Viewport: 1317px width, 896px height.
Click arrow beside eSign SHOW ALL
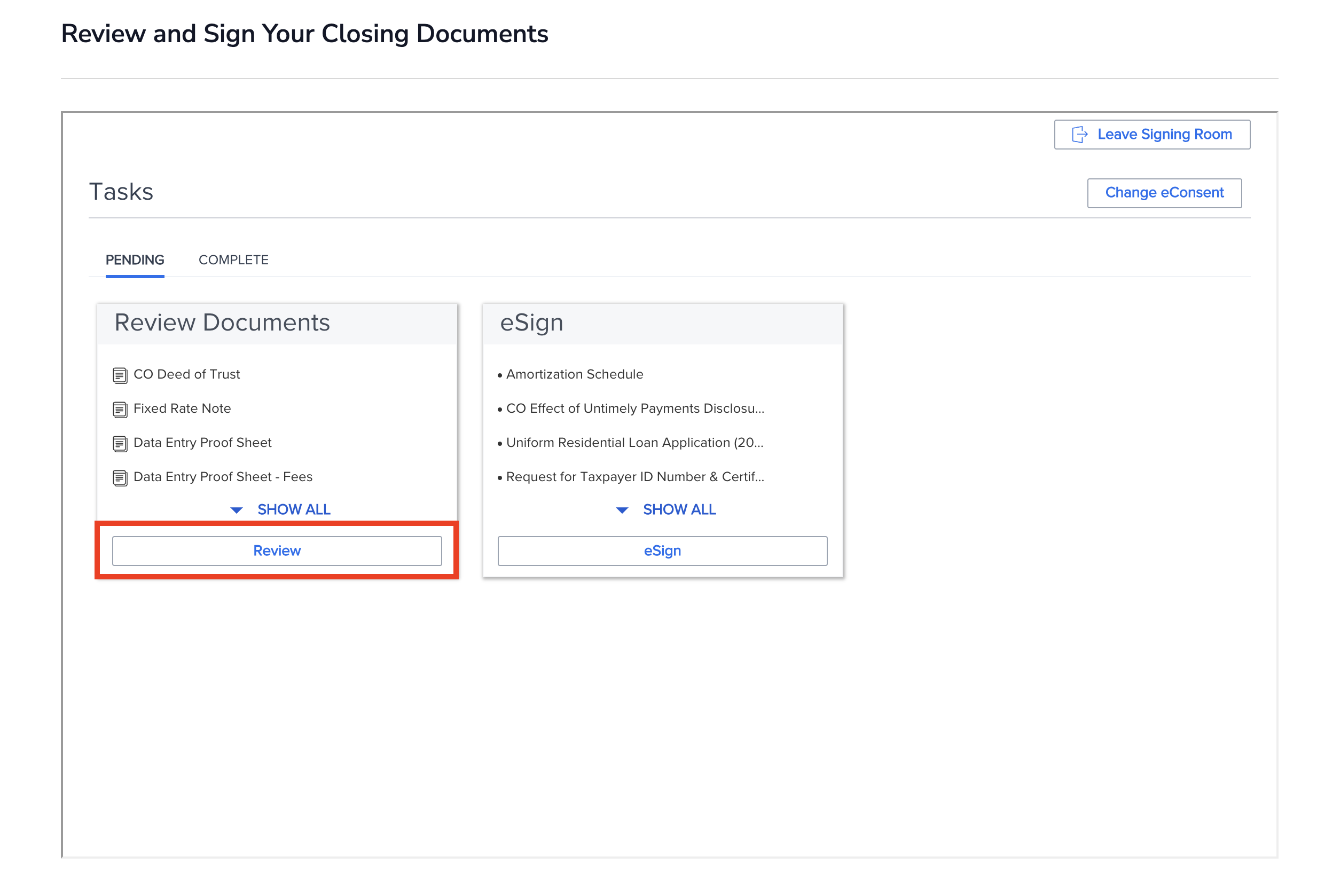pos(622,510)
